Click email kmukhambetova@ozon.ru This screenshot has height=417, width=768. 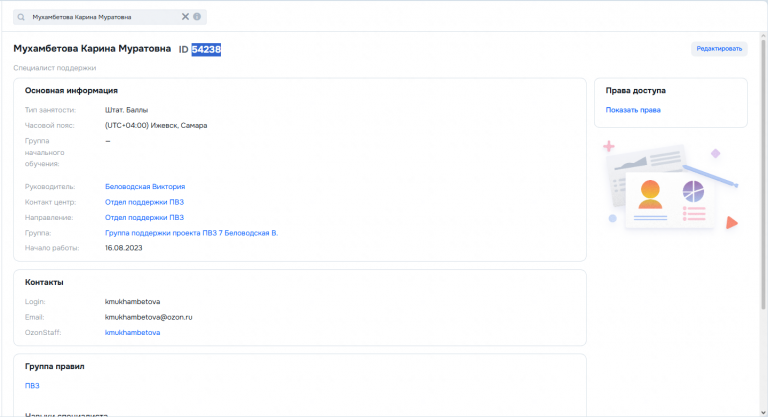tap(148, 317)
